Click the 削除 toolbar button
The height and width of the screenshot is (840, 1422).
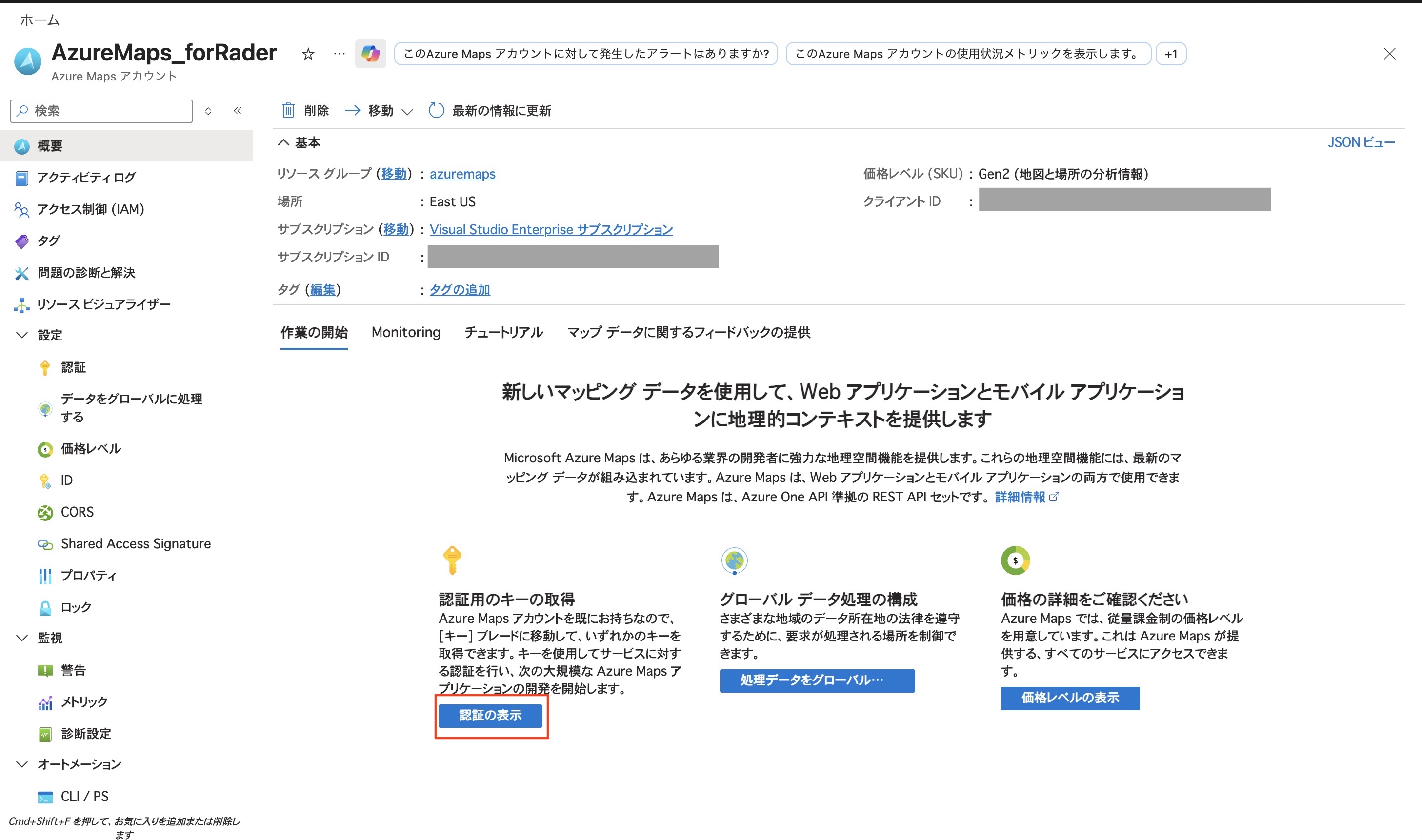(x=305, y=110)
